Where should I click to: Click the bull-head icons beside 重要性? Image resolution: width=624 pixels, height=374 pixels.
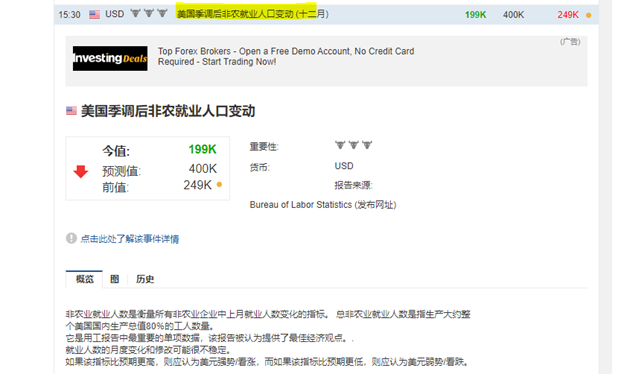coord(353,145)
